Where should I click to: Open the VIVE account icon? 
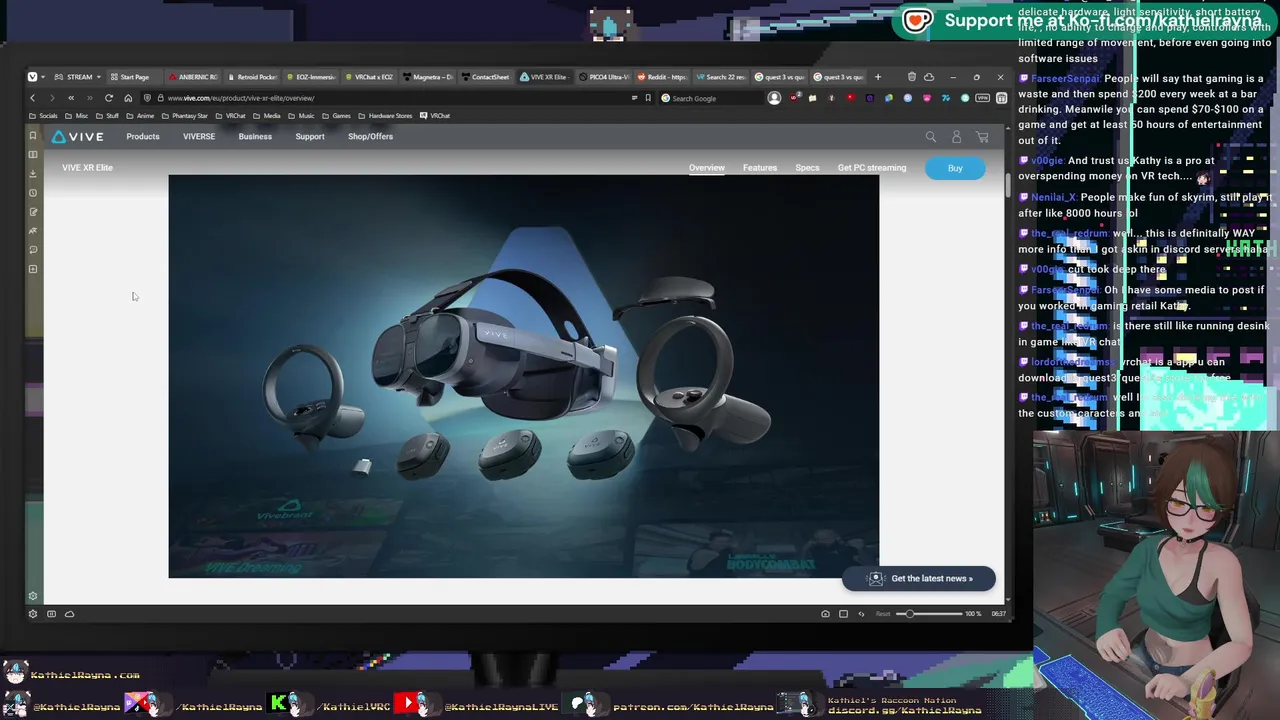coord(956,137)
